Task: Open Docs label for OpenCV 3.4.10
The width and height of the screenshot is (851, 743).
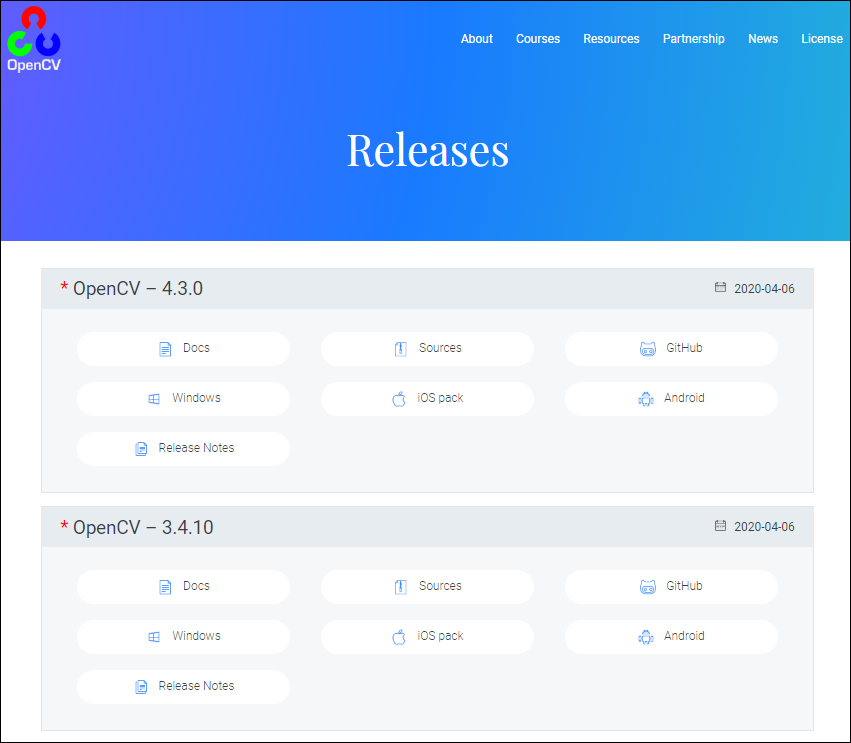Action: [x=196, y=586]
